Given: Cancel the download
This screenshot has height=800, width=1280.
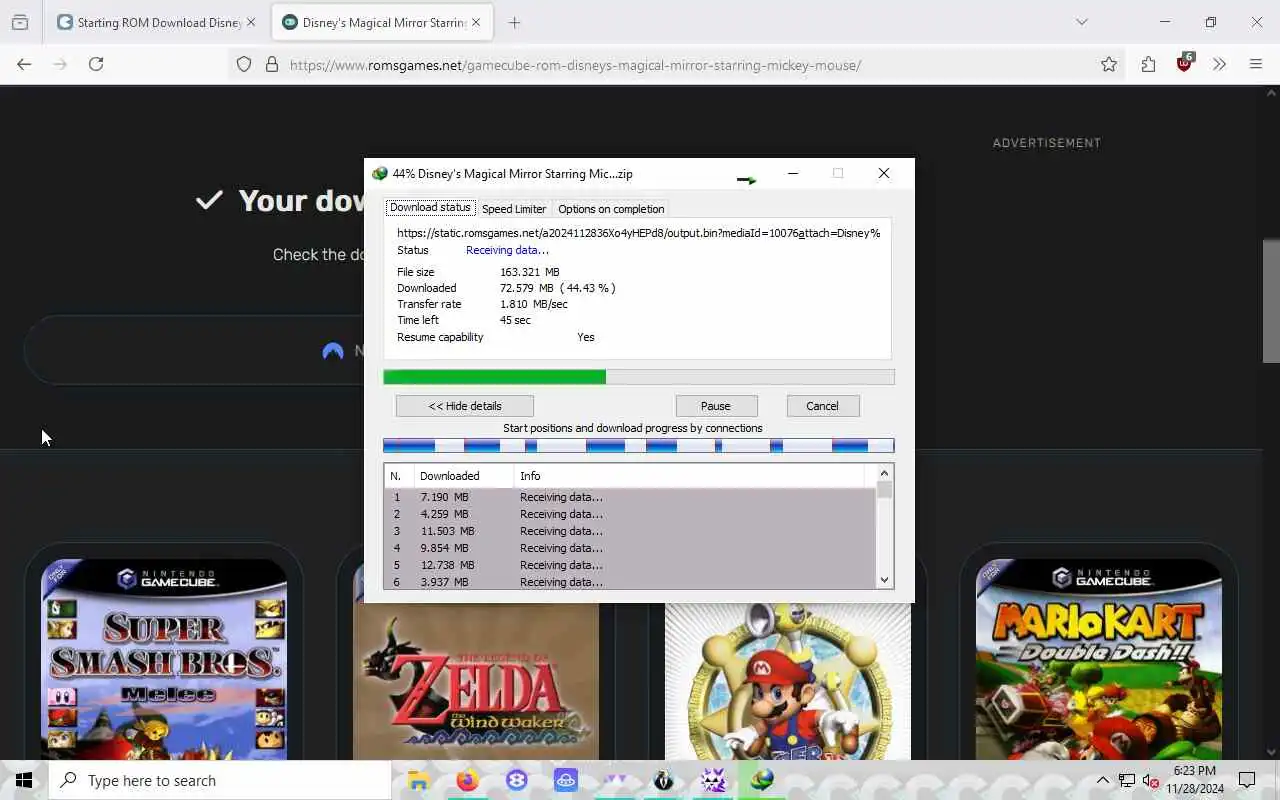Looking at the screenshot, I should [822, 406].
